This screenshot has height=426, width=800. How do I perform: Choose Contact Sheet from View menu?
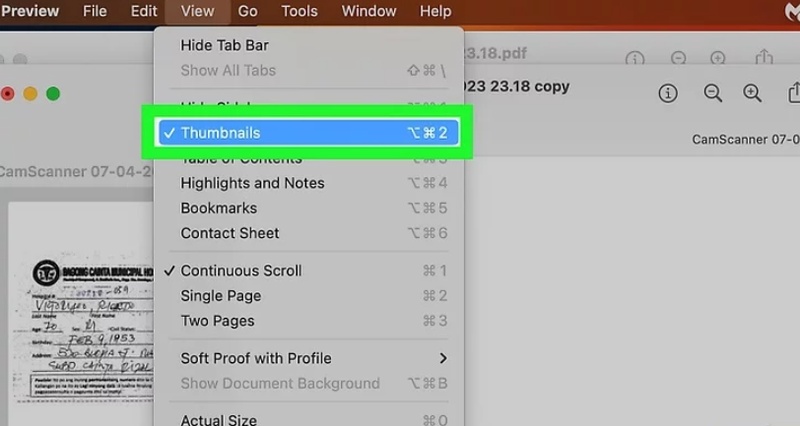click(x=229, y=233)
